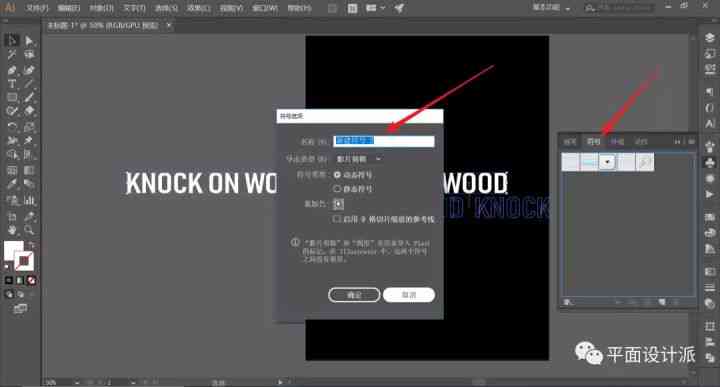The image size is (720, 387).
Task: Select the Gradient tool
Action: pyautogui.click(x=29, y=170)
